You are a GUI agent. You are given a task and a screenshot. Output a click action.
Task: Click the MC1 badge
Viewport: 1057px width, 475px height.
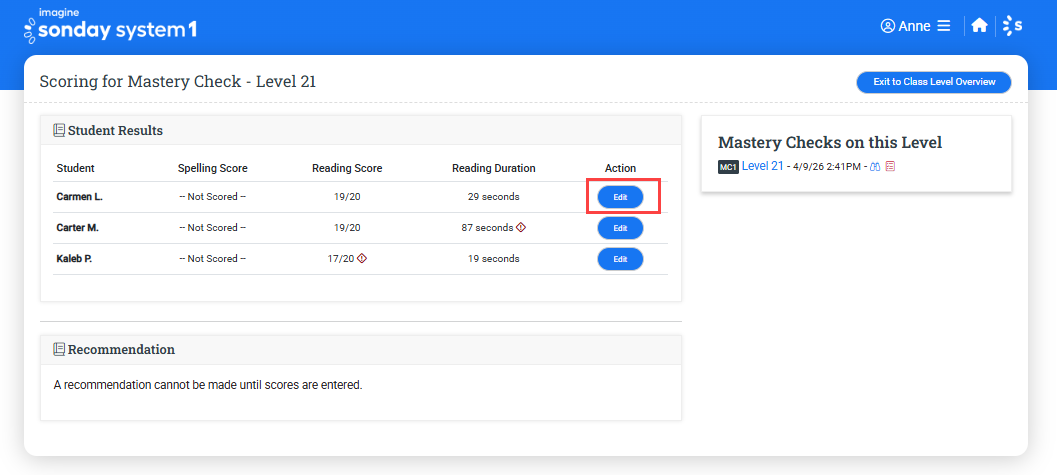[728, 167]
